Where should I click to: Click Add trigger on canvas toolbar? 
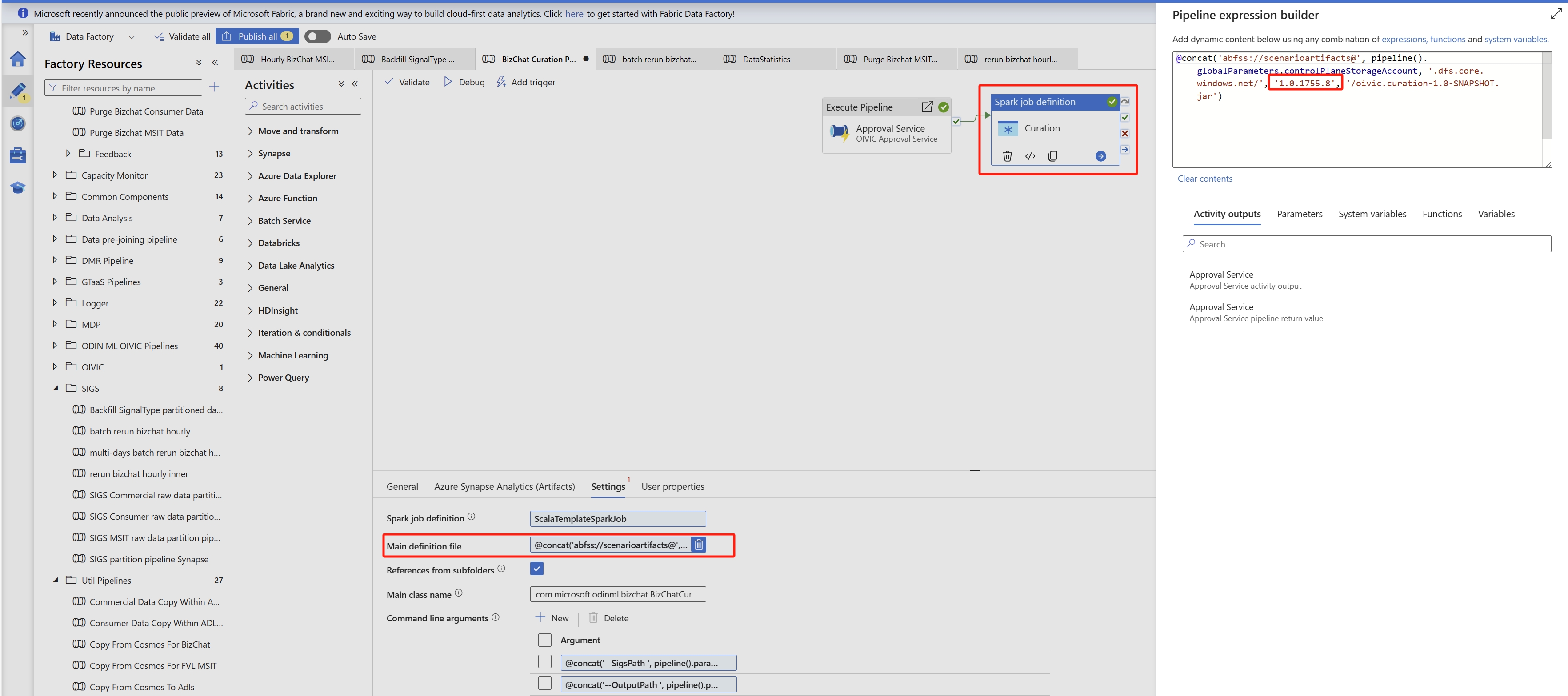[x=526, y=82]
